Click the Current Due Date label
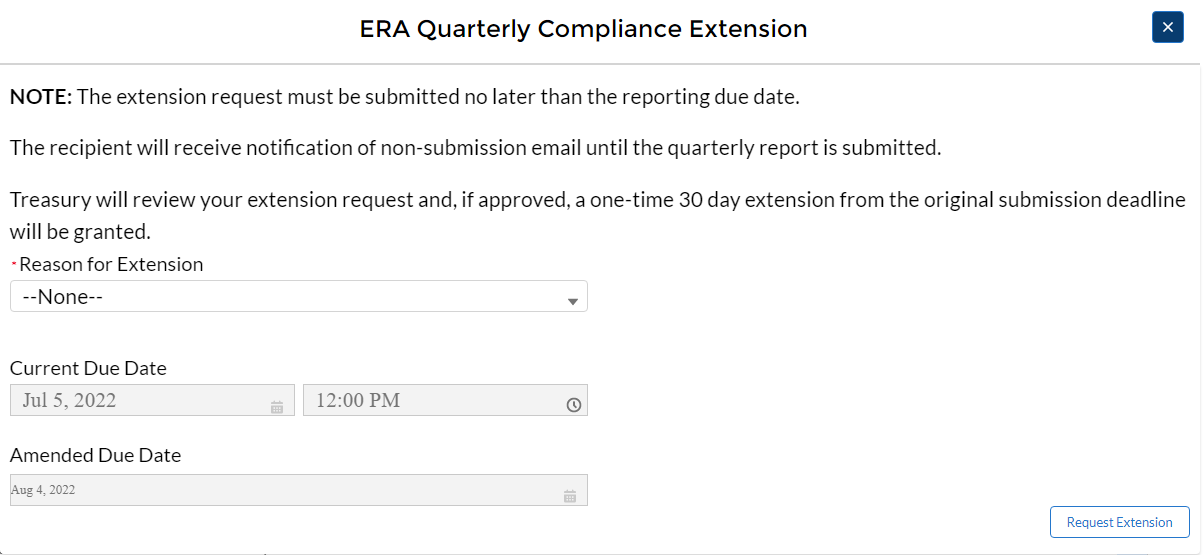This screenshot has height=555, width=1203. (x=88, y=368)
